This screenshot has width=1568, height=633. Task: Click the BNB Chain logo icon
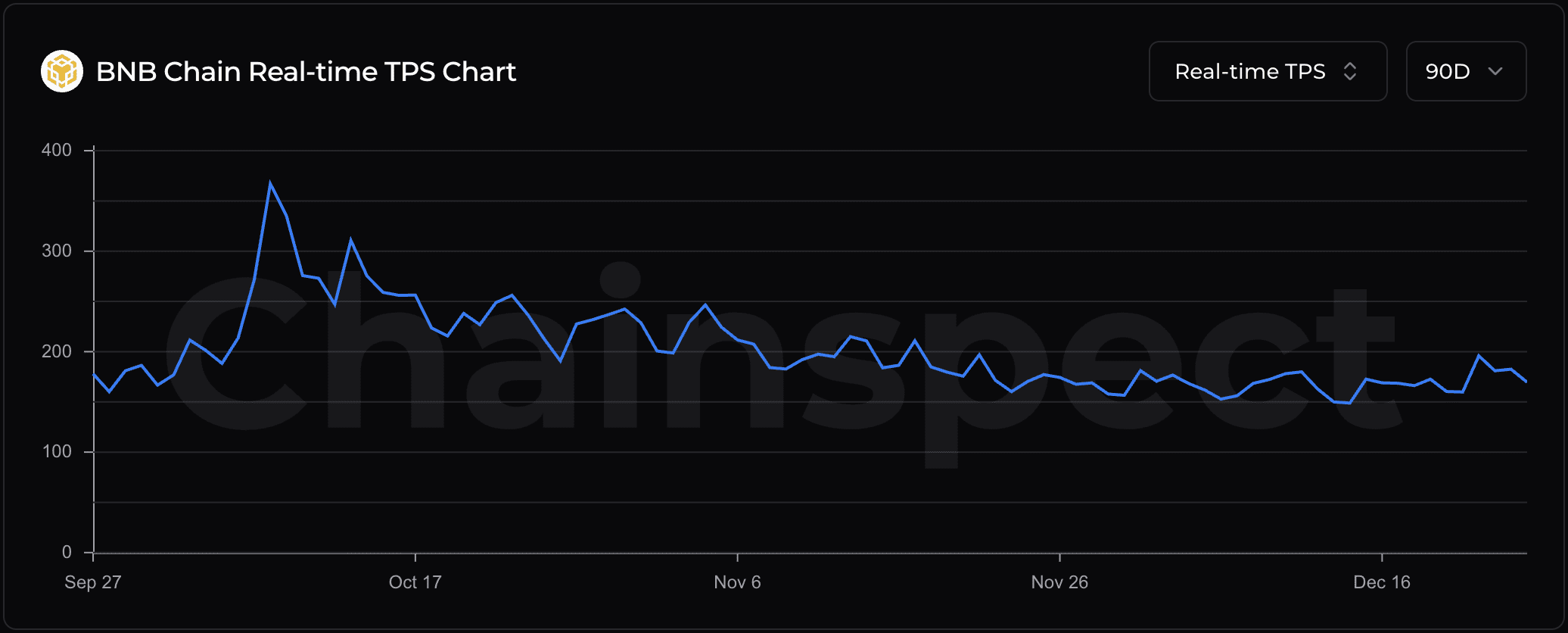coord(61,71)
